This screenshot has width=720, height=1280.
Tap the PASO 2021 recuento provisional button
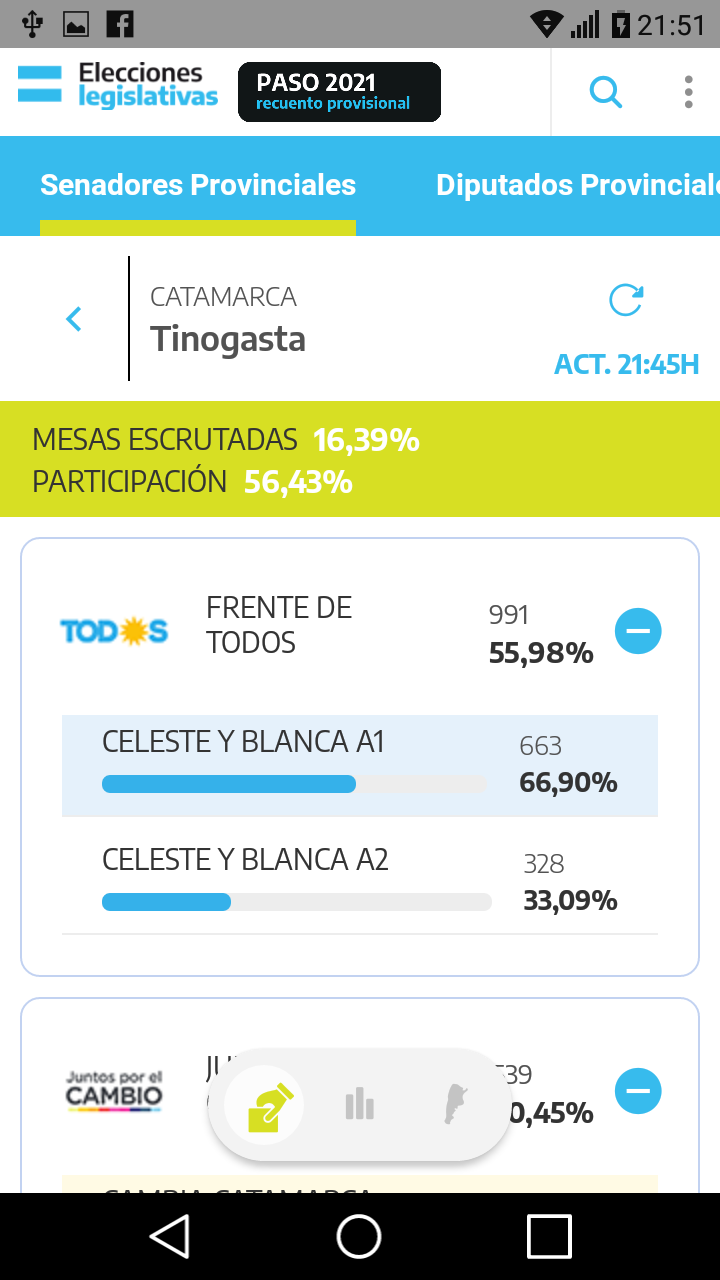(x=339, y=92)
